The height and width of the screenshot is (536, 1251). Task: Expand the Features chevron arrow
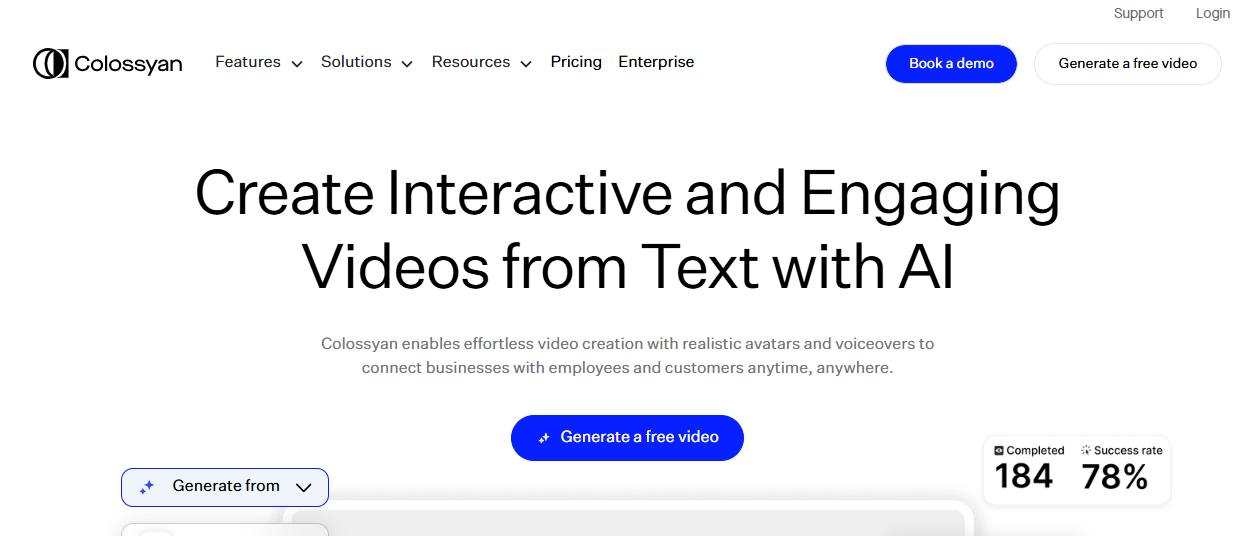[297, 64]
